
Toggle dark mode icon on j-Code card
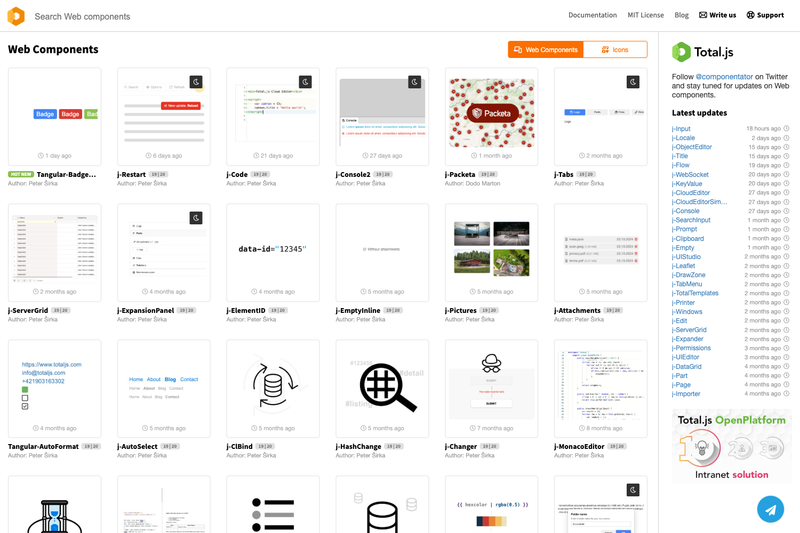click(x=305, y=82)
